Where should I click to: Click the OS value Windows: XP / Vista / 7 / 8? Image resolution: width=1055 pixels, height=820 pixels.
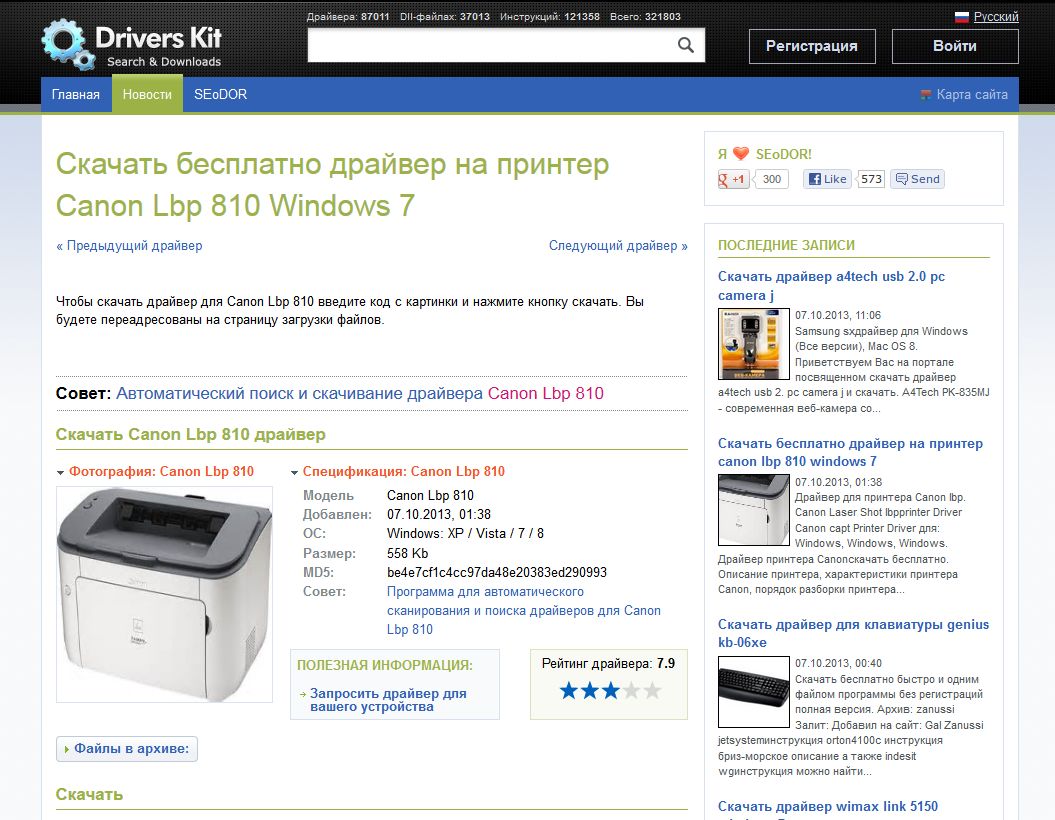pos(466,533)
